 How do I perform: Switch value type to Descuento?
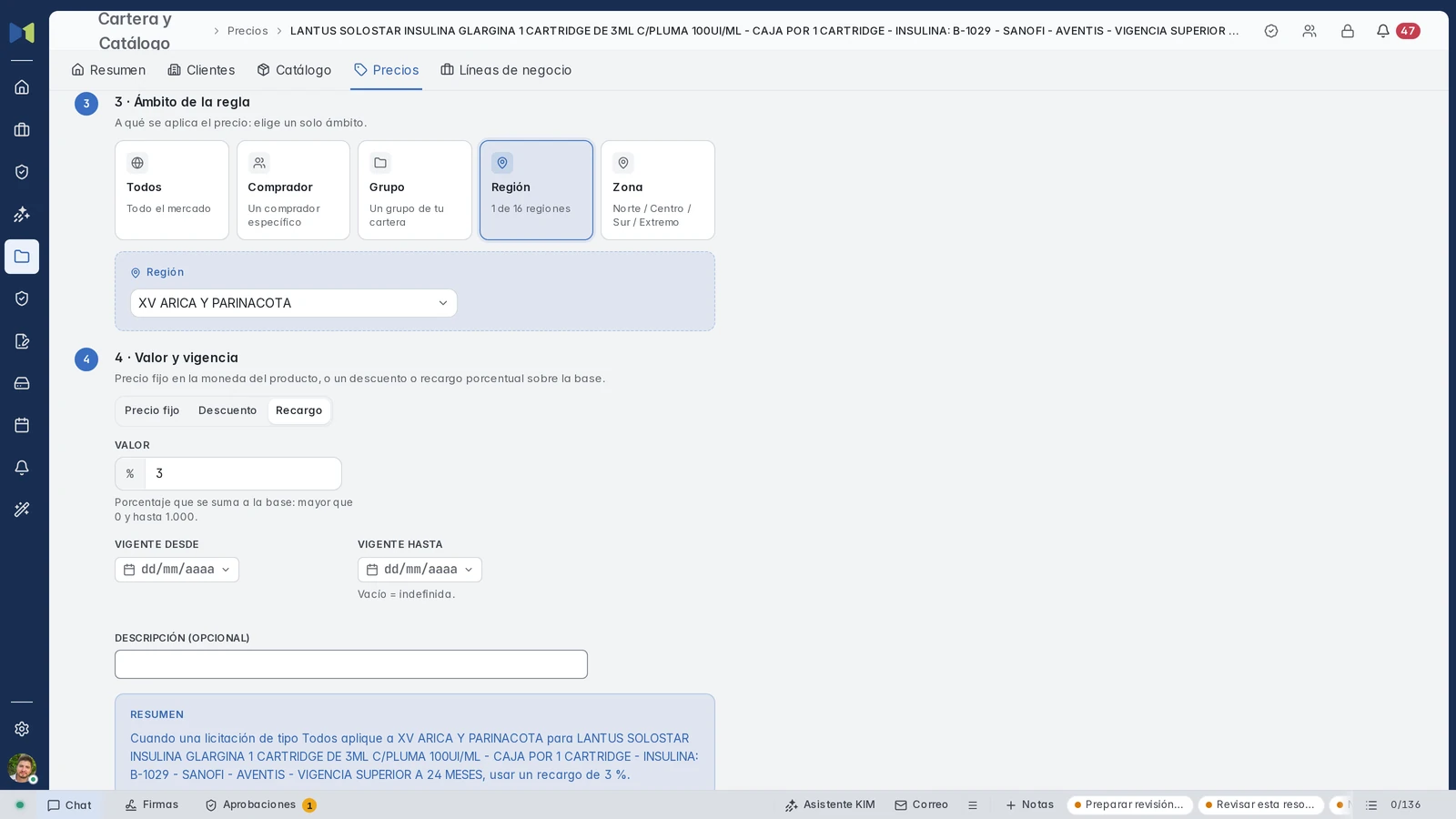(x=227, y=410)
